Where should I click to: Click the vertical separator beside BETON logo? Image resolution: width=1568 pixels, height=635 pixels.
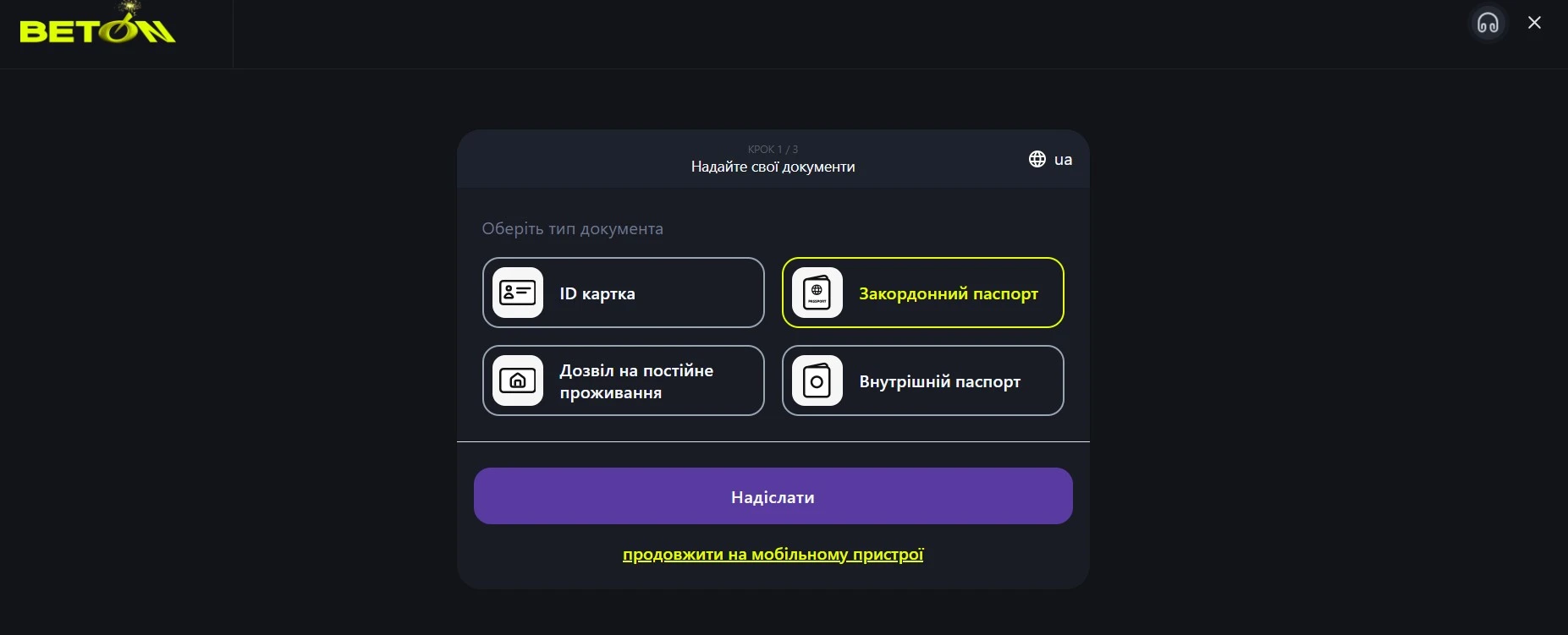(x=233, y=34)
